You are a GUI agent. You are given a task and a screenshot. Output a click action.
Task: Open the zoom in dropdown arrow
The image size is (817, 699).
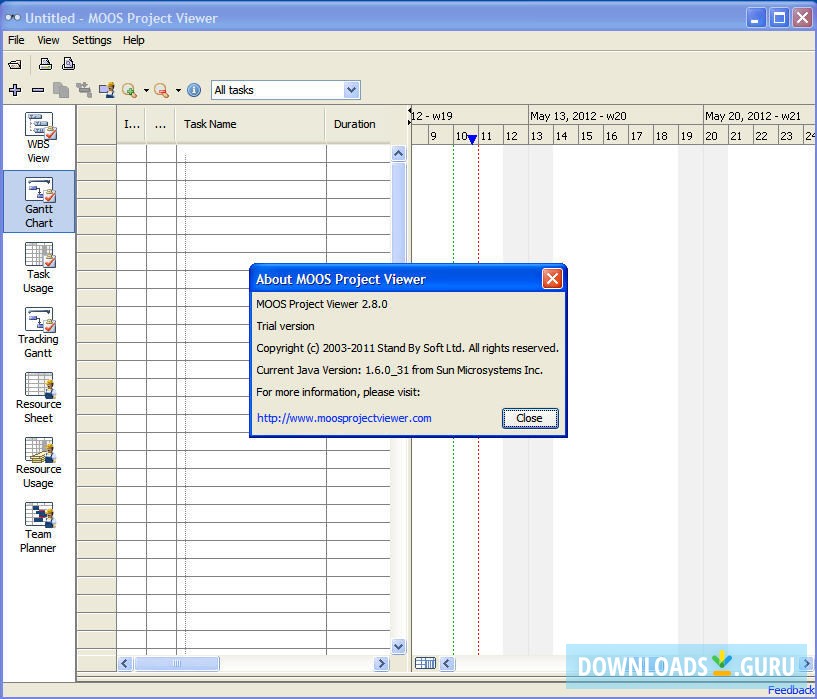[x=146, y=90]
